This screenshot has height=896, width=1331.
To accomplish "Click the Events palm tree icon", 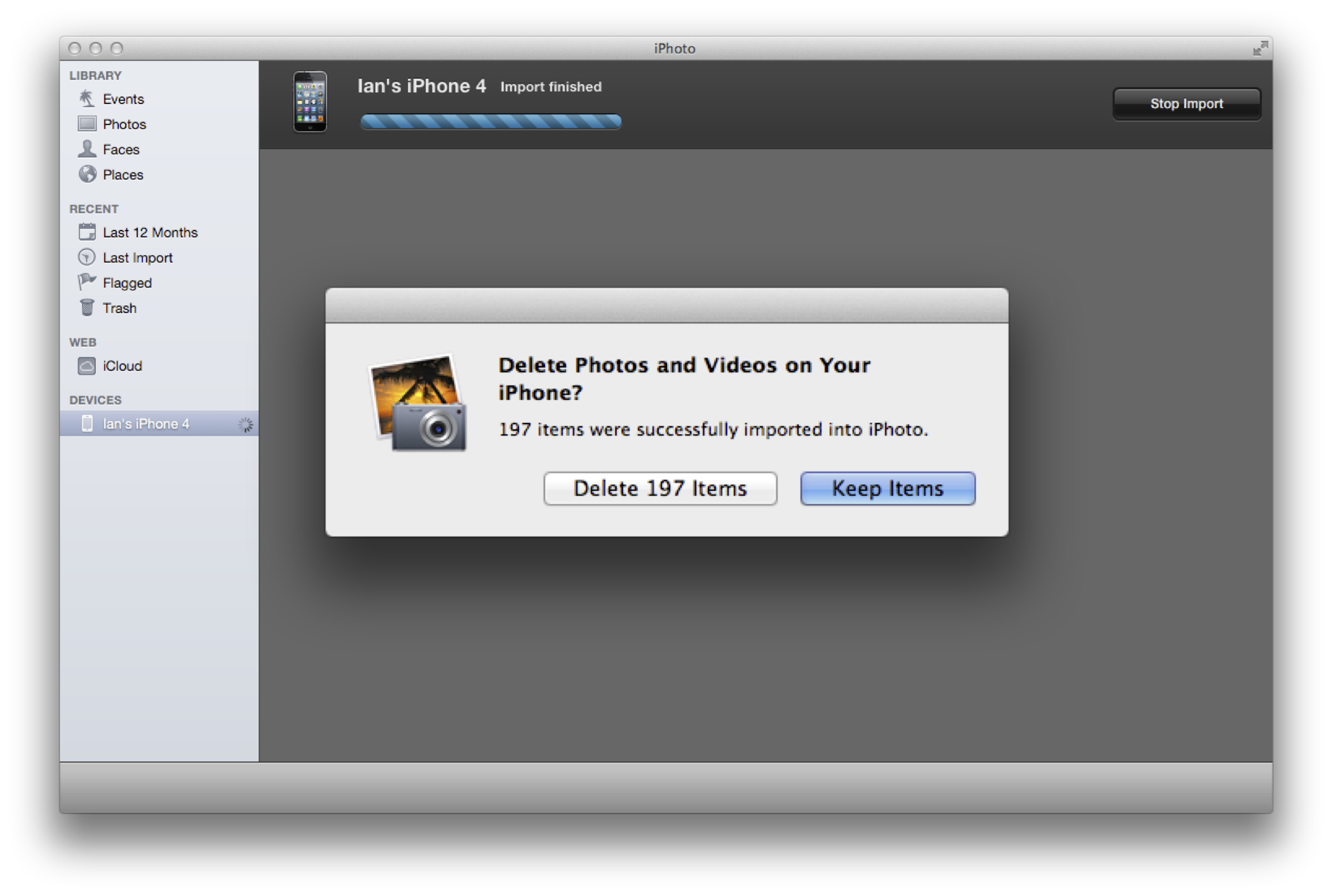I will coord(87,98).
